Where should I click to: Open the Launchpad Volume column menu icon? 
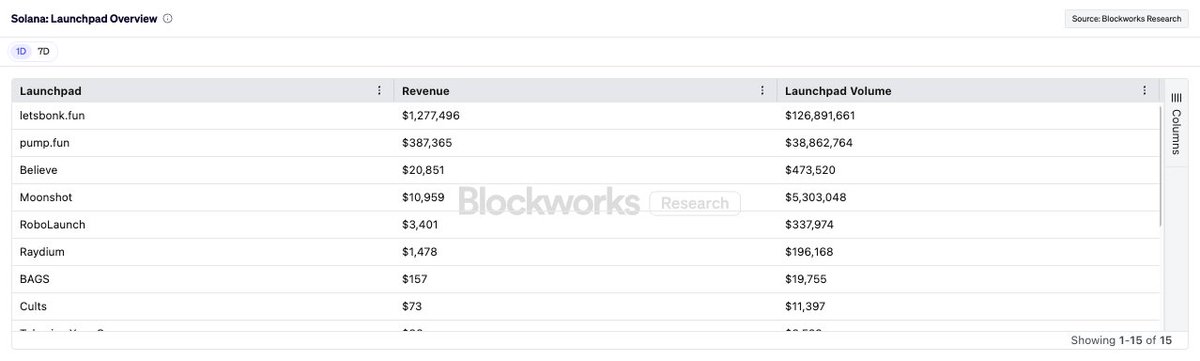(1145, 91)
